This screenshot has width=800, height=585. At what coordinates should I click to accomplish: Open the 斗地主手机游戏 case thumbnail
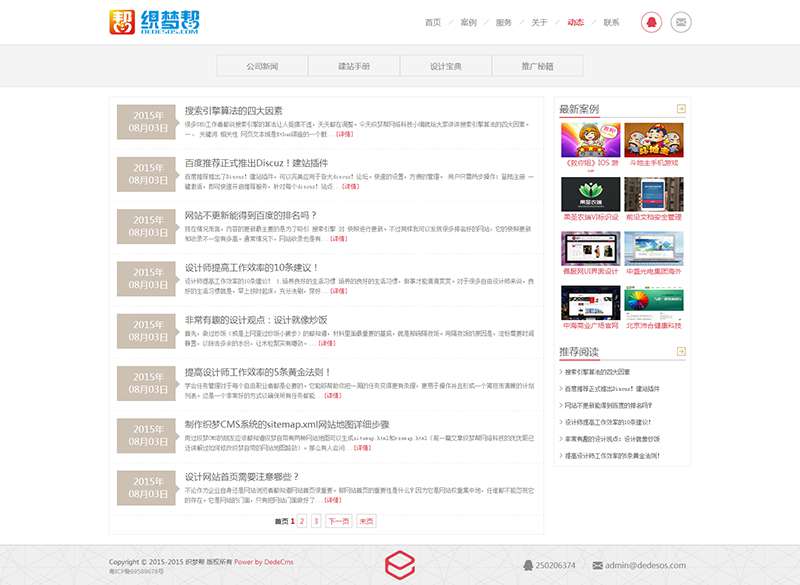coord(654,140)
